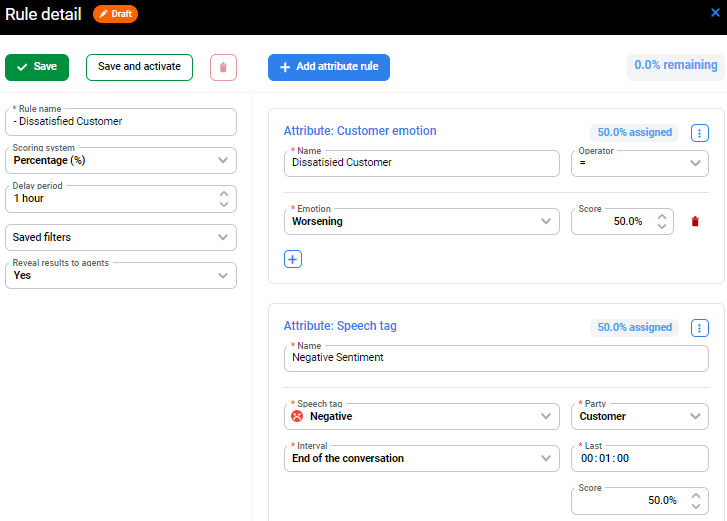Open Customer emotion attribute options menu
Image resolution: width=727 pixels, height=521 pixels.
click(x=700, y=132)
